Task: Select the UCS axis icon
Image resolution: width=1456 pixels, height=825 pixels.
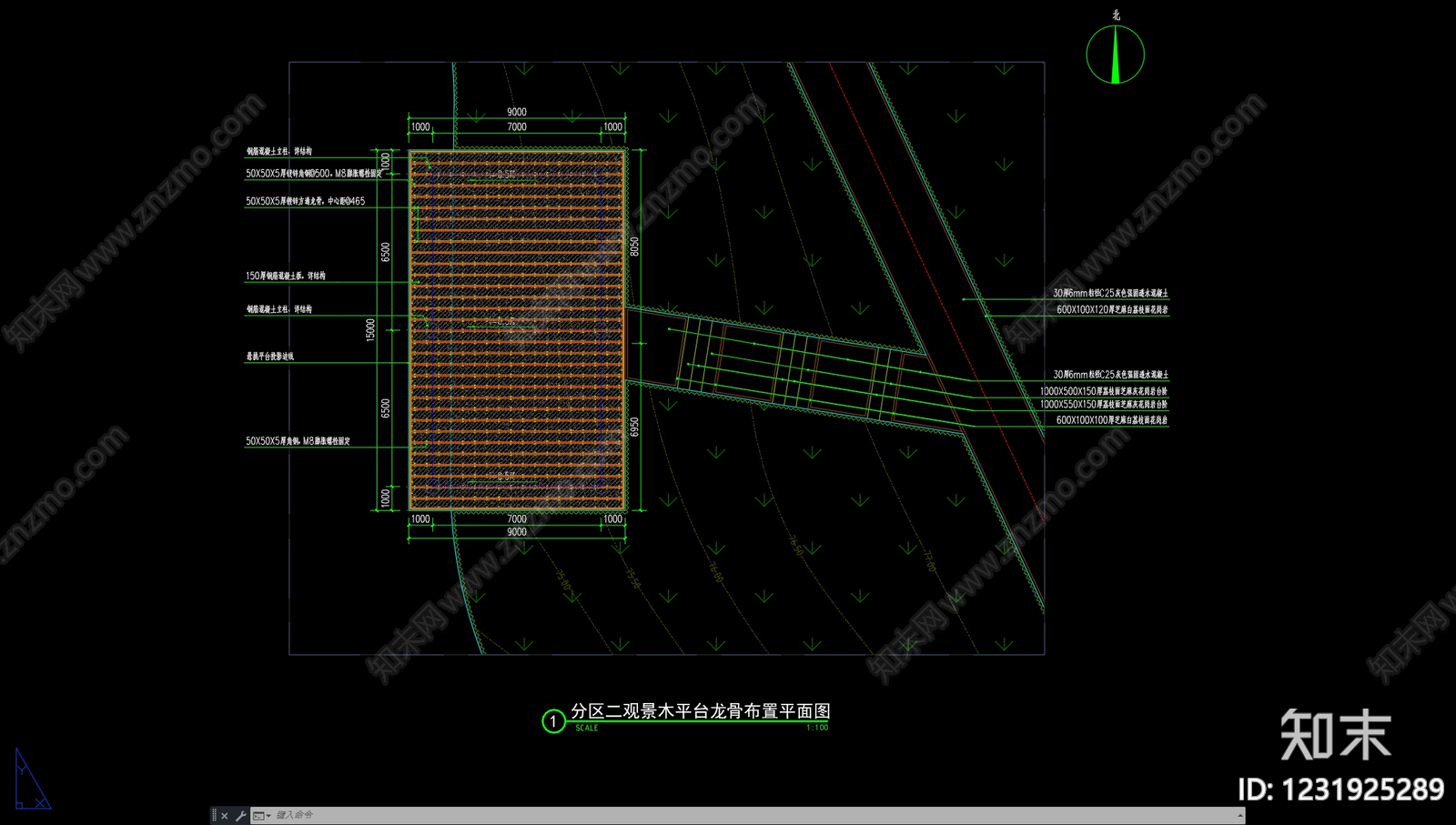Action: [x=32, y=779]
